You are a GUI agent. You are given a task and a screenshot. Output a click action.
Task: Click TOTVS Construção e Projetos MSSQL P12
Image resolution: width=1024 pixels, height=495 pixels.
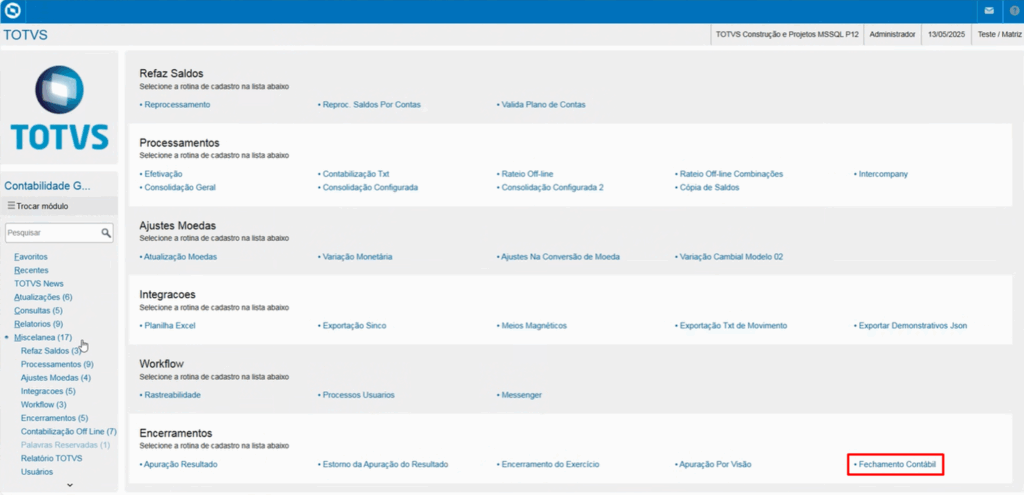pyautogui.click(x=787, y=35)
